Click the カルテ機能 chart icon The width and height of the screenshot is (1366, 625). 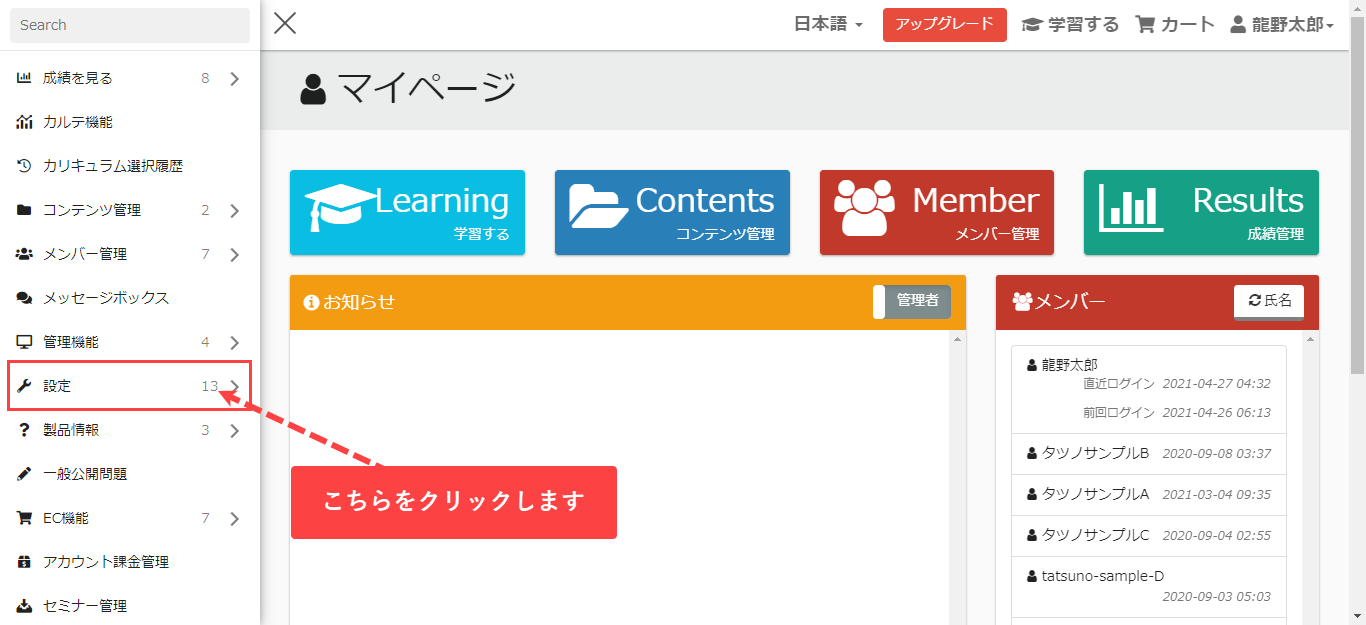25,122
